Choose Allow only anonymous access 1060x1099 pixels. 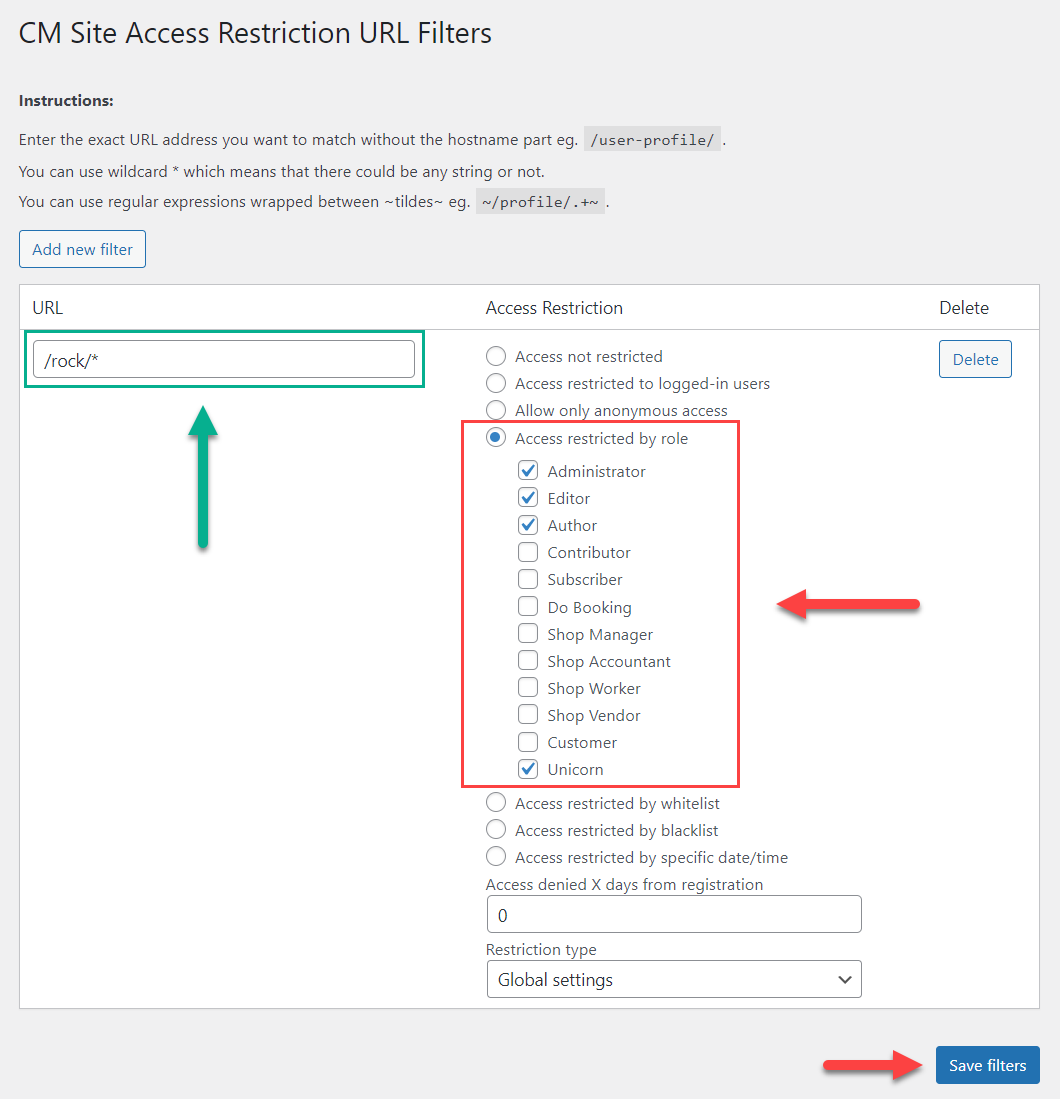click(496, 410)
